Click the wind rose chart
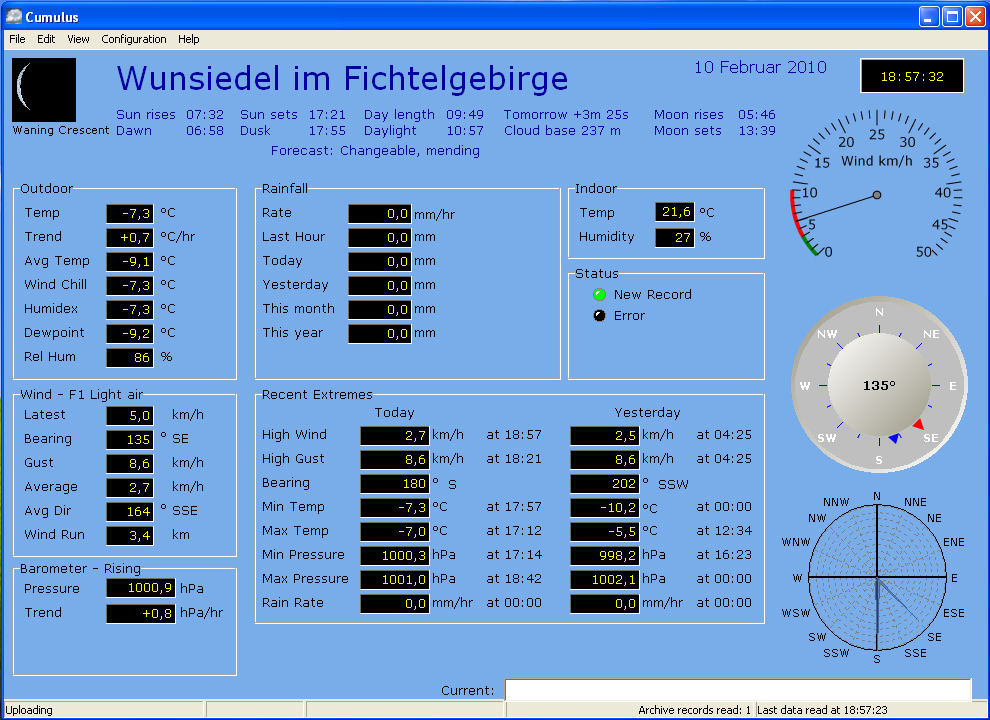The height and width of the screenshot is (720, 990). [x=876, y=577]
